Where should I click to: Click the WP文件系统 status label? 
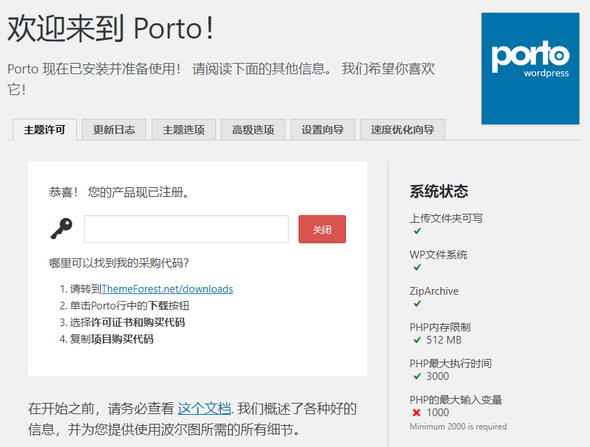[x=438, y=255]
